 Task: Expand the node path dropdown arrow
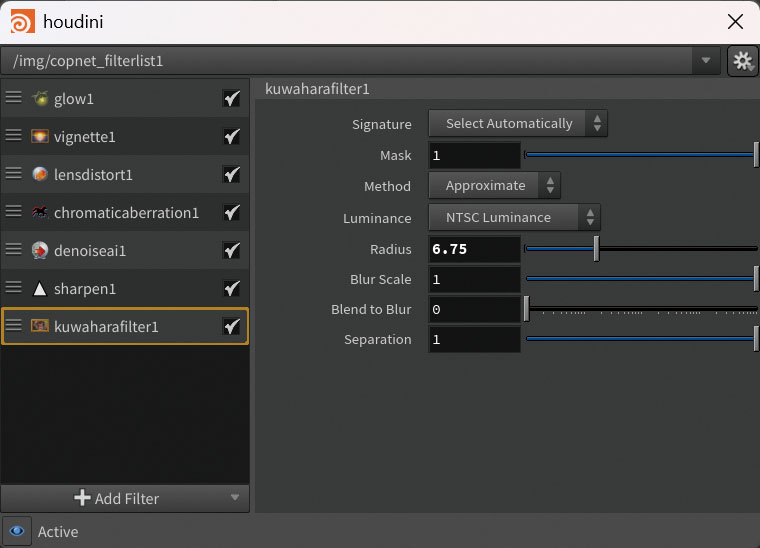click(x=708, y=61)
